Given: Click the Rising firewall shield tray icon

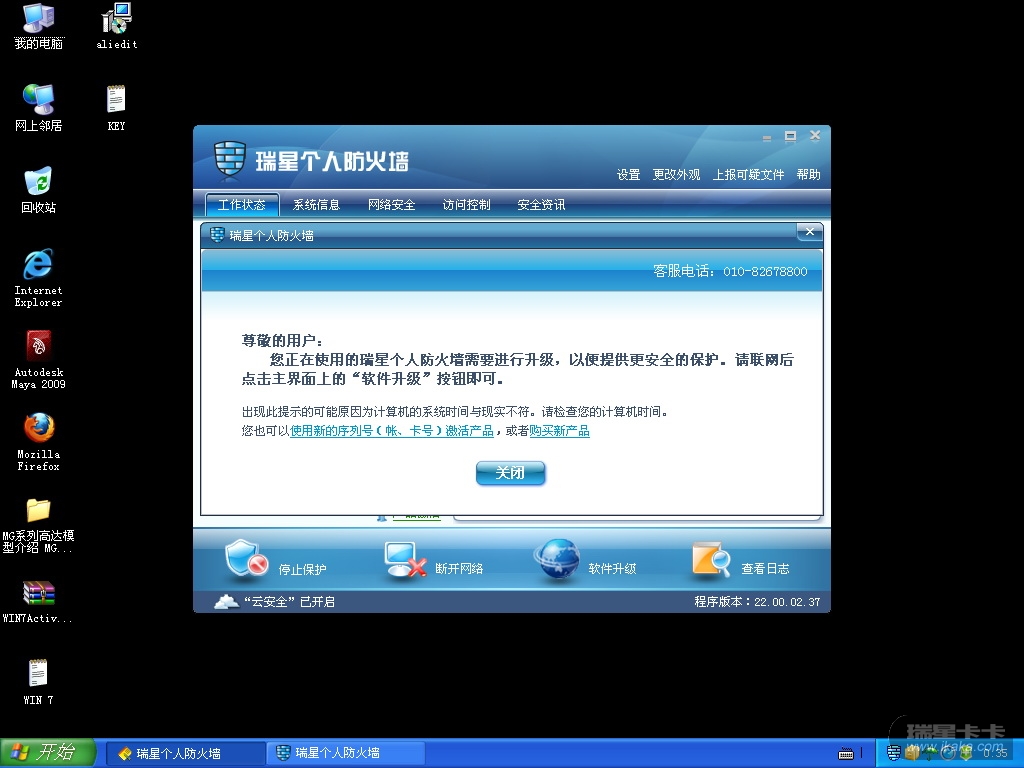Looking at the screenshot, I should (894, 753).
